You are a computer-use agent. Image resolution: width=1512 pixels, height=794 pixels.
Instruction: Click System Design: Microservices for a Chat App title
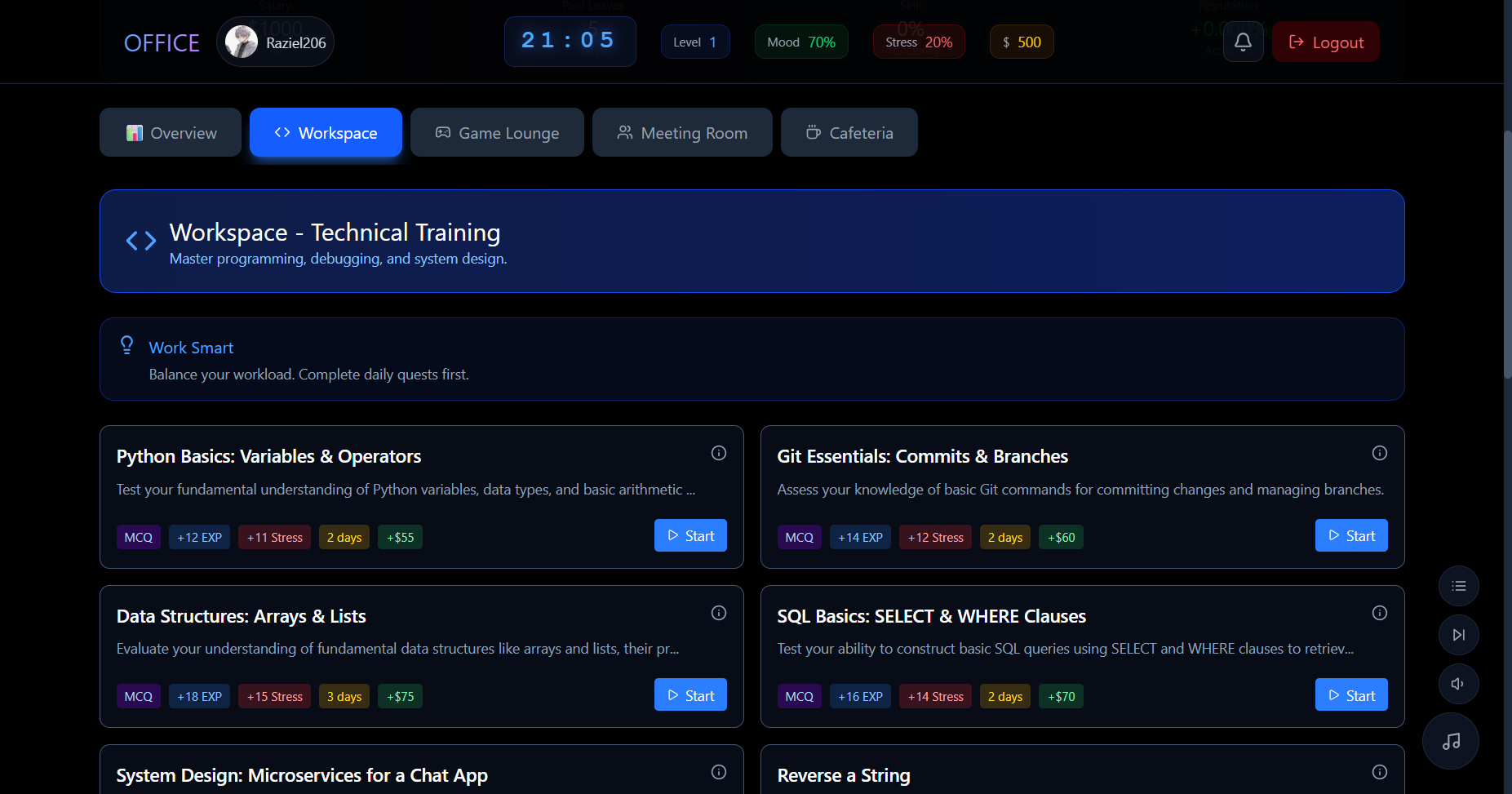[302, 775]
